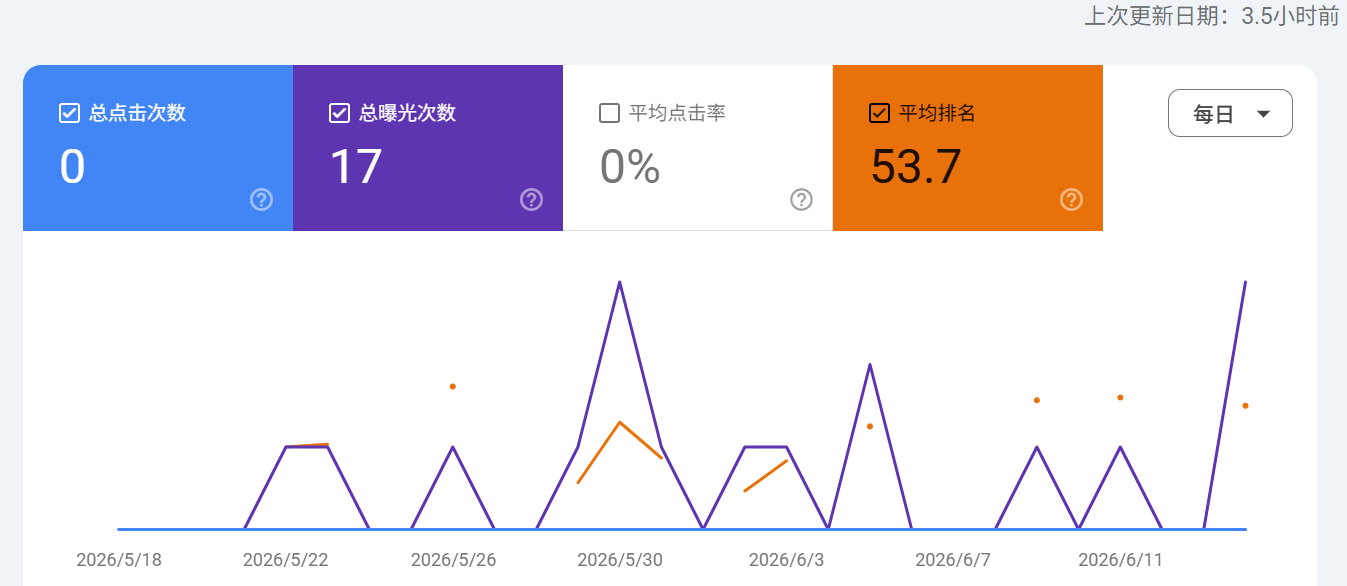
Task: Click the 2026/5/22 date label
Action: (285, 559)
